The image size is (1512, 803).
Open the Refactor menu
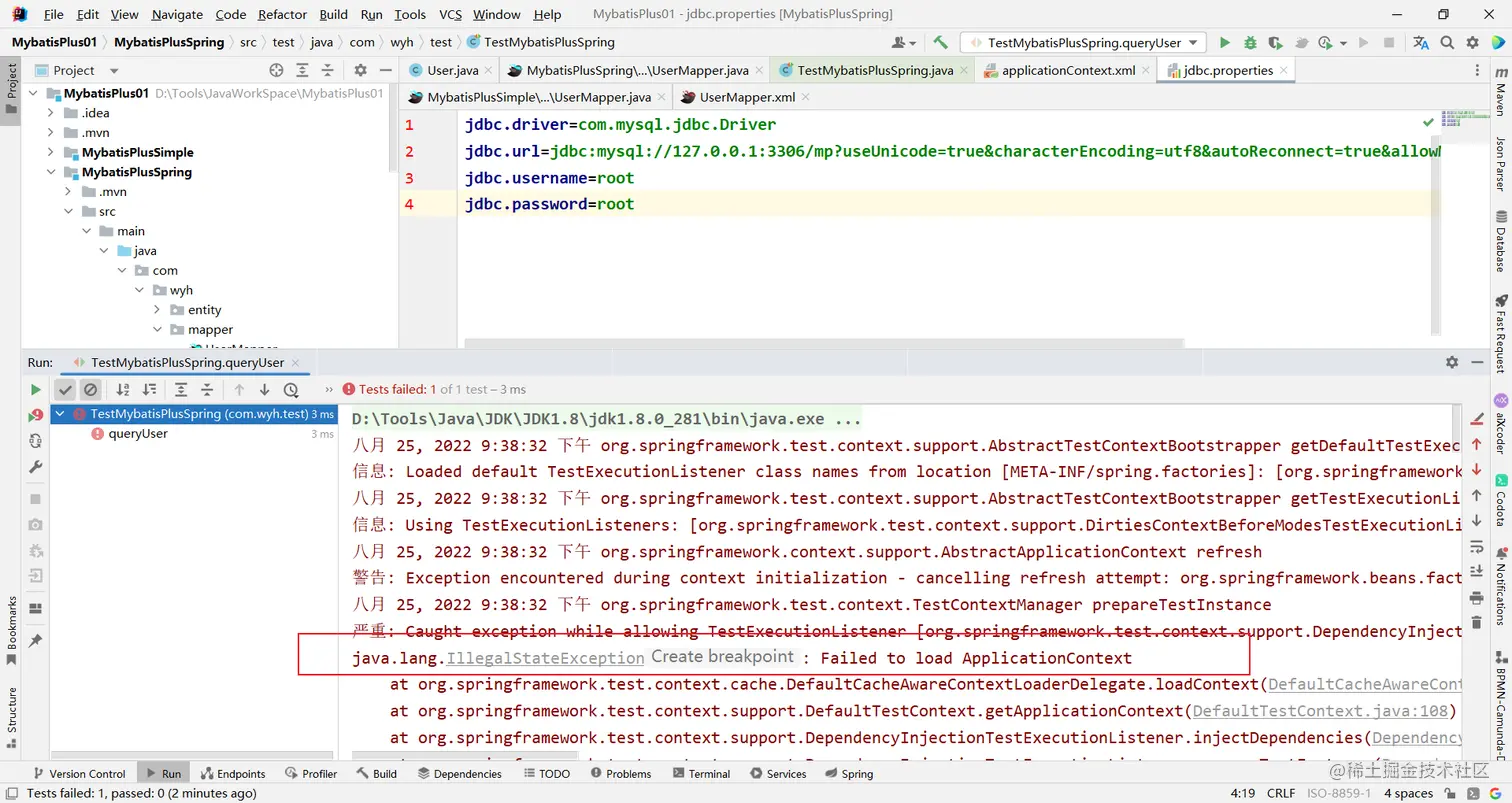tap(282, 14)
